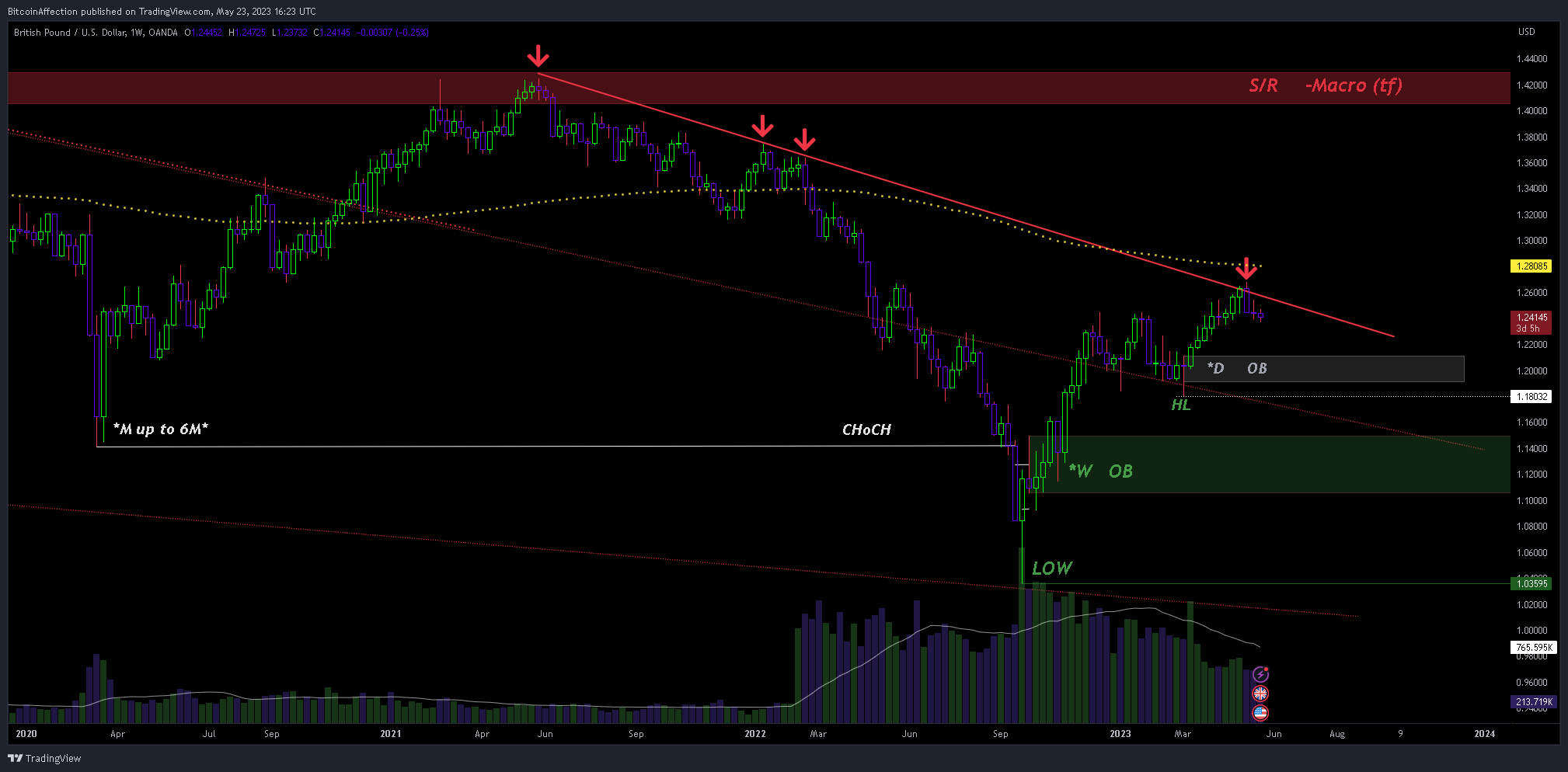Viewport: 1568px width, 772px height.
Task: Select the white 1.18032 price line label
Action: (x=1531, y=397)
